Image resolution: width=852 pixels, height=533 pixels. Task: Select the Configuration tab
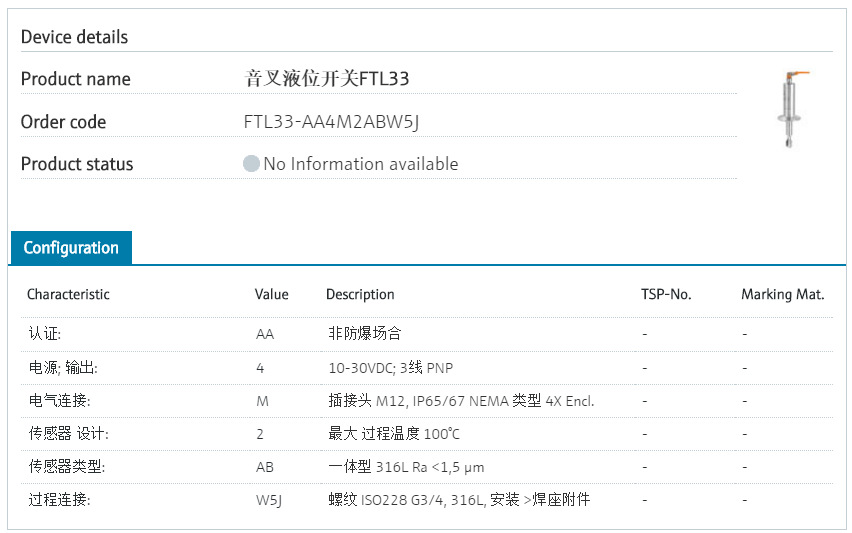(x=71, y=248)
